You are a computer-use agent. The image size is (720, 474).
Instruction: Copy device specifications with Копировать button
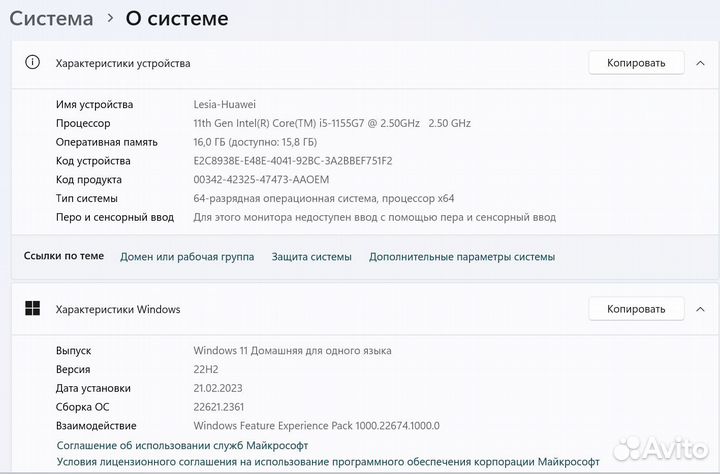click(636, 63)
